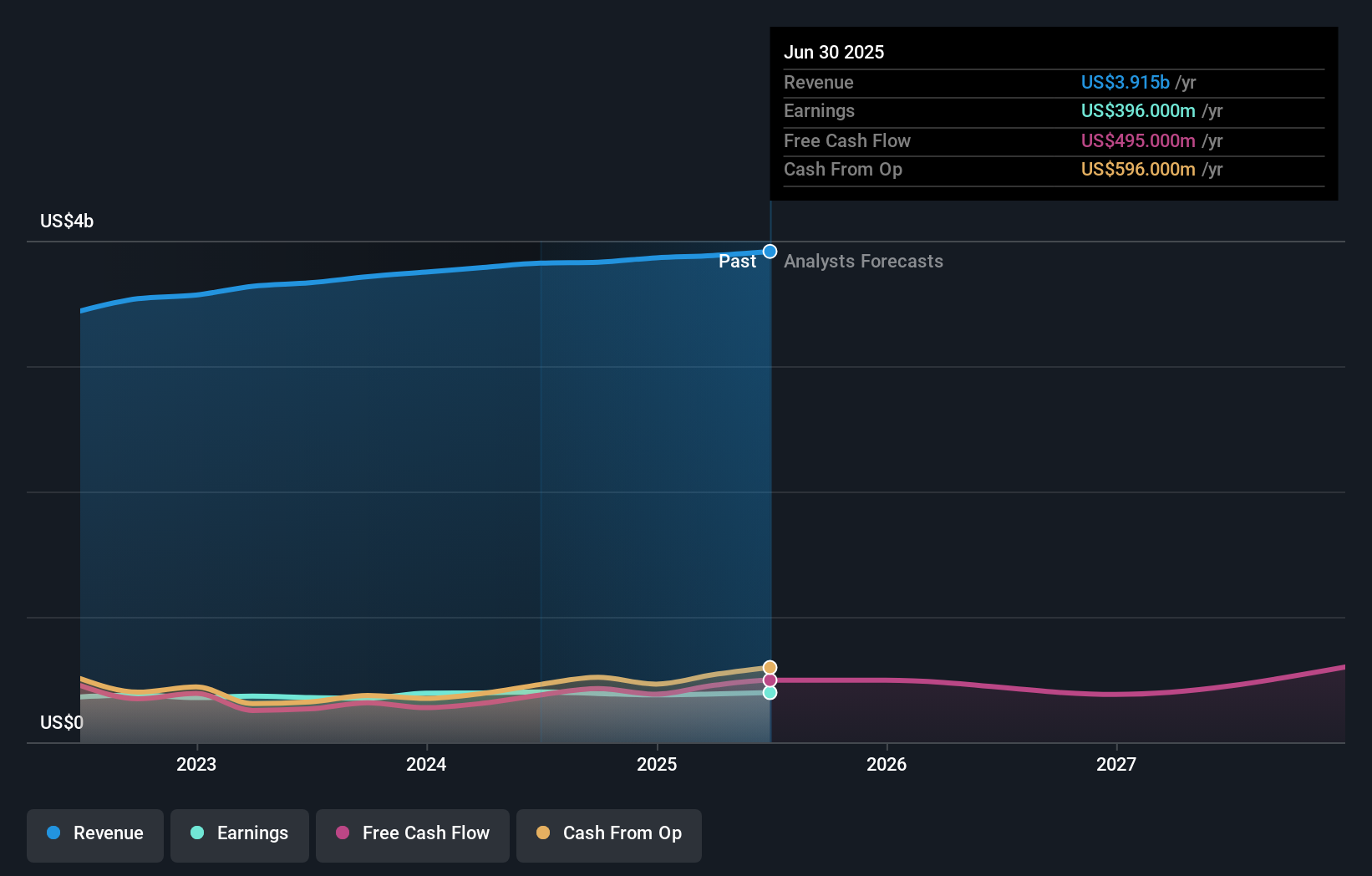Screen dimensions: 1372x876
Task: Click the 2027 x-axis label
Action: point(1116,764)
